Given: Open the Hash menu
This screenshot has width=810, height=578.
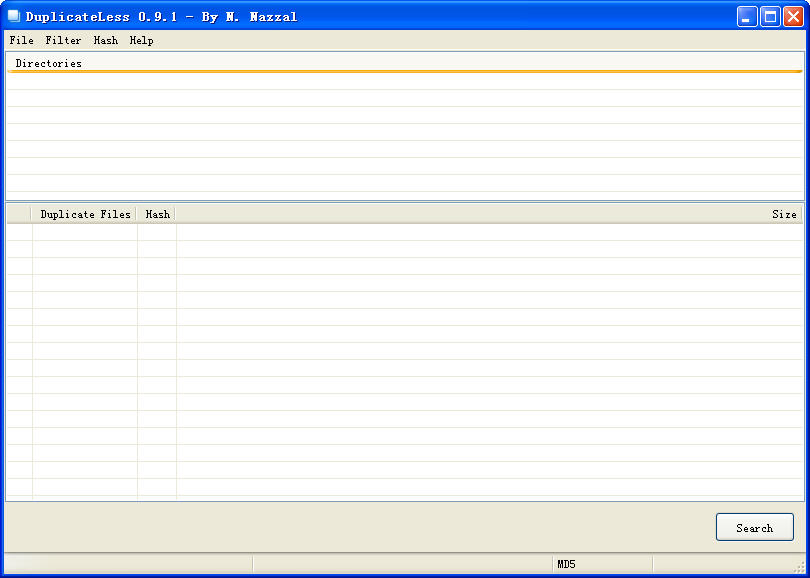Looking at the screenshot, I should [105, 40].
